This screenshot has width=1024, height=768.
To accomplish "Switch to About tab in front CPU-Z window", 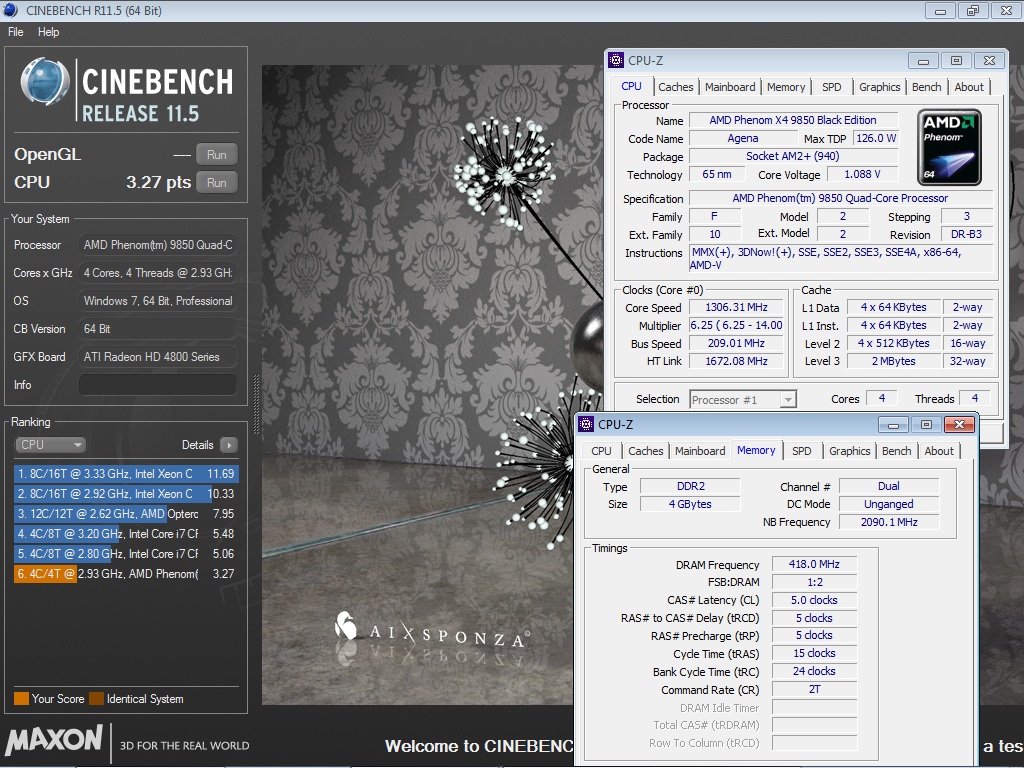I will tap(938, 451).
